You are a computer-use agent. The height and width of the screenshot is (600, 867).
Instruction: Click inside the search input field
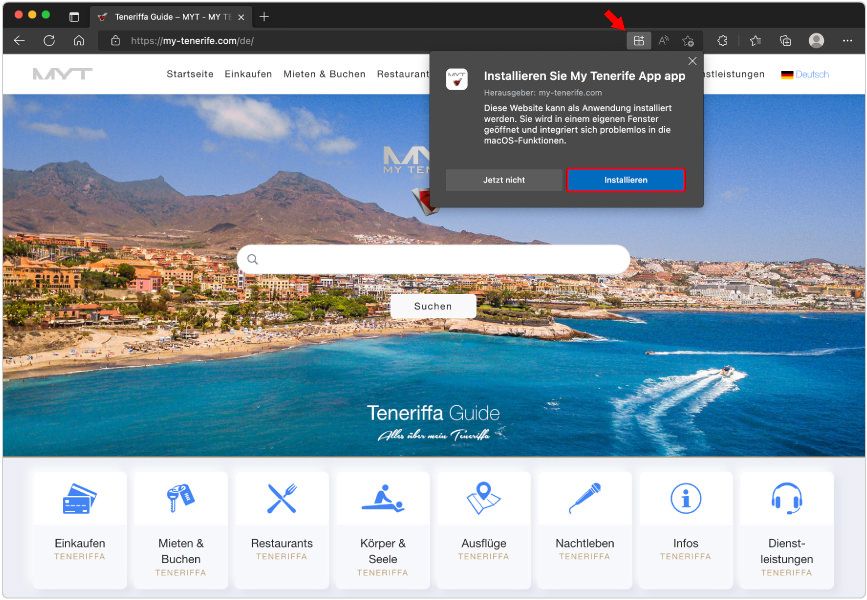coord(433,259)
